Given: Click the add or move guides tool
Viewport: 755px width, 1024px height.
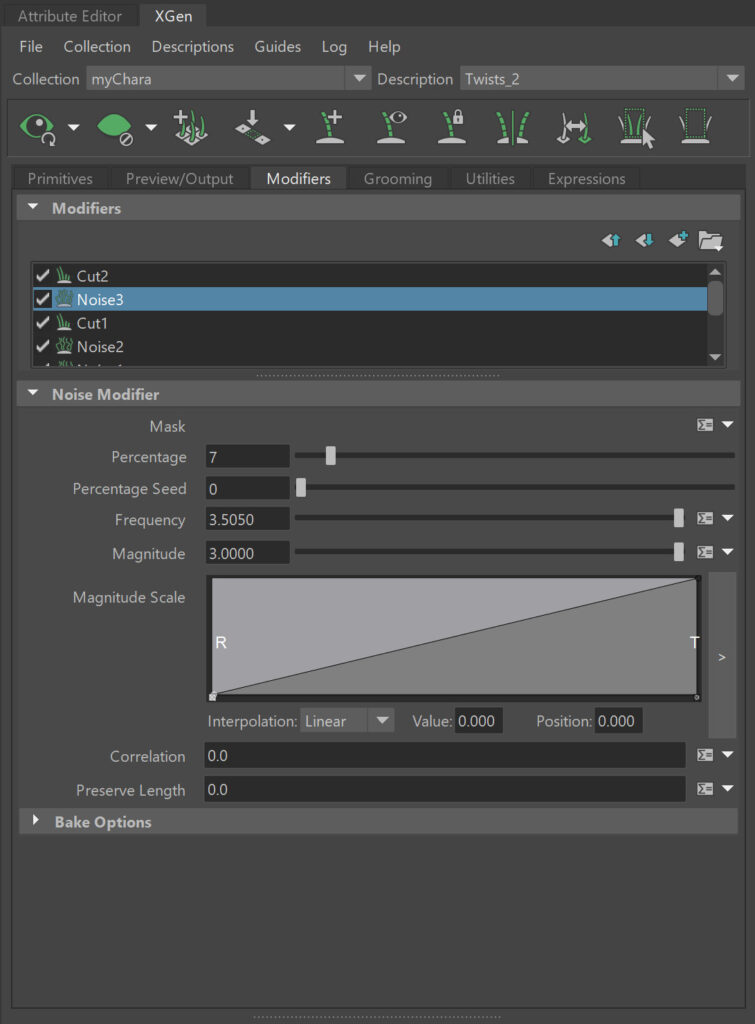Looking at the screenshot, I should [x=332, y=128].
